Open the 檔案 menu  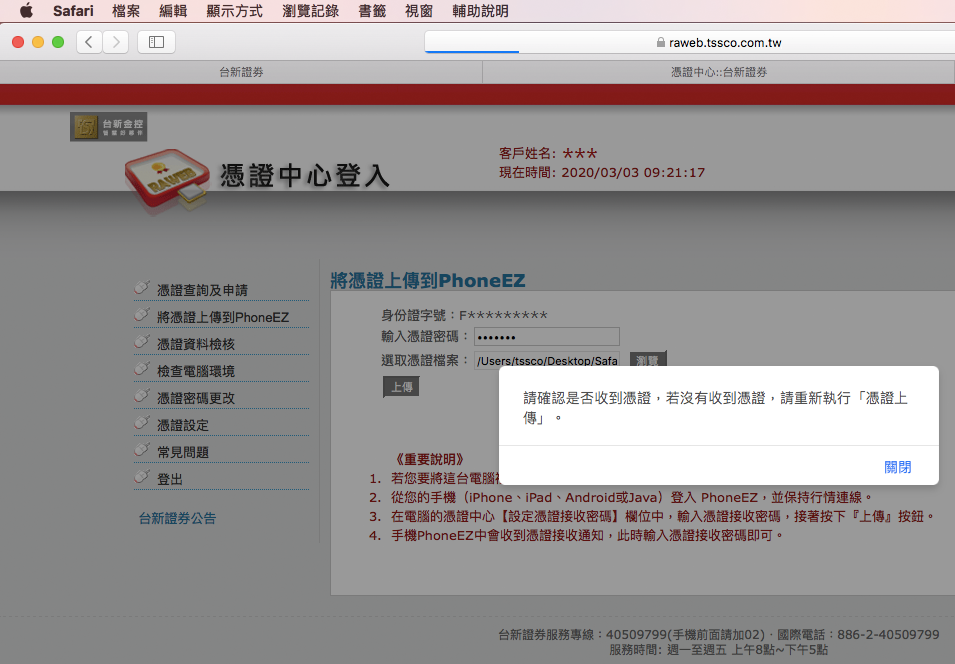point(126,10)
